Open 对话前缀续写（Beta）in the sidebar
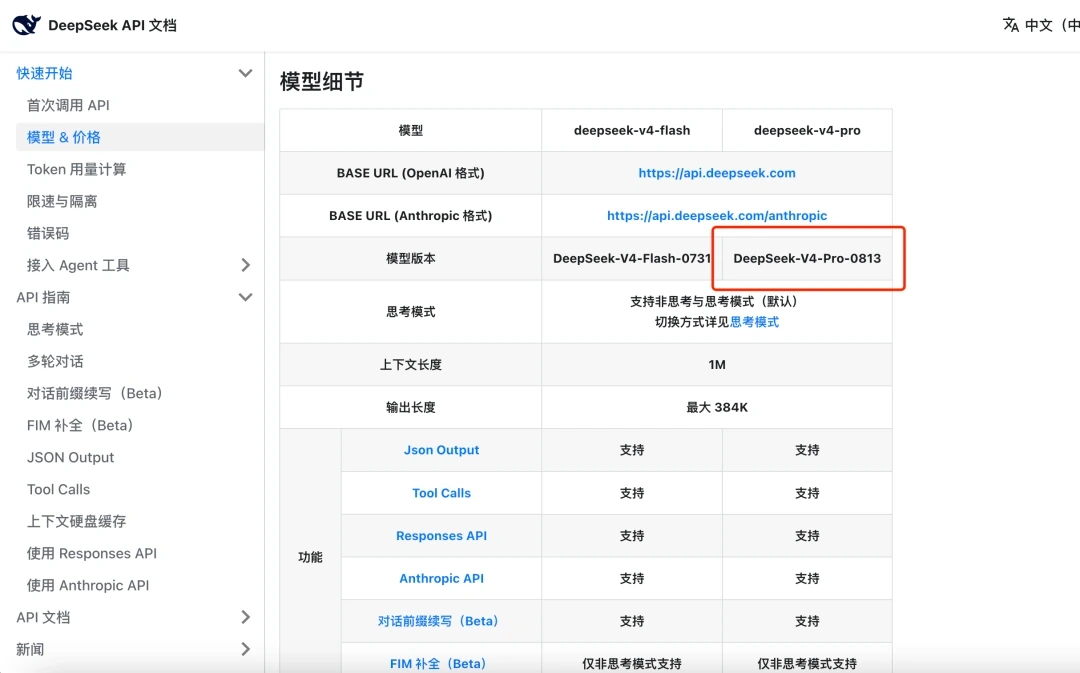Image resolution: width=1080 pixels, height=673 pixels. click(x=95, y=393)
